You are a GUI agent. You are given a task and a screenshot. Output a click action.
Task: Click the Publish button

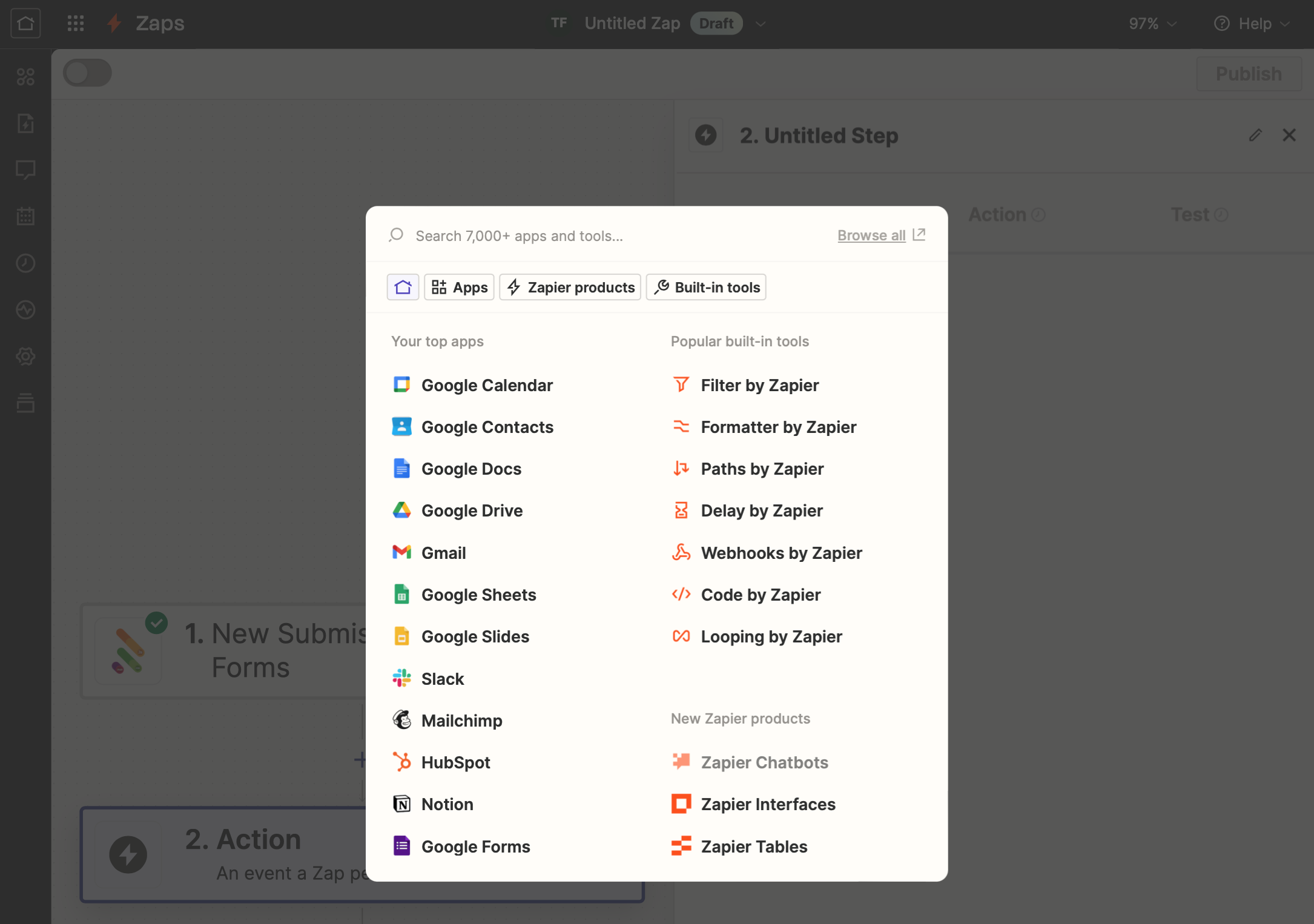1249,73
